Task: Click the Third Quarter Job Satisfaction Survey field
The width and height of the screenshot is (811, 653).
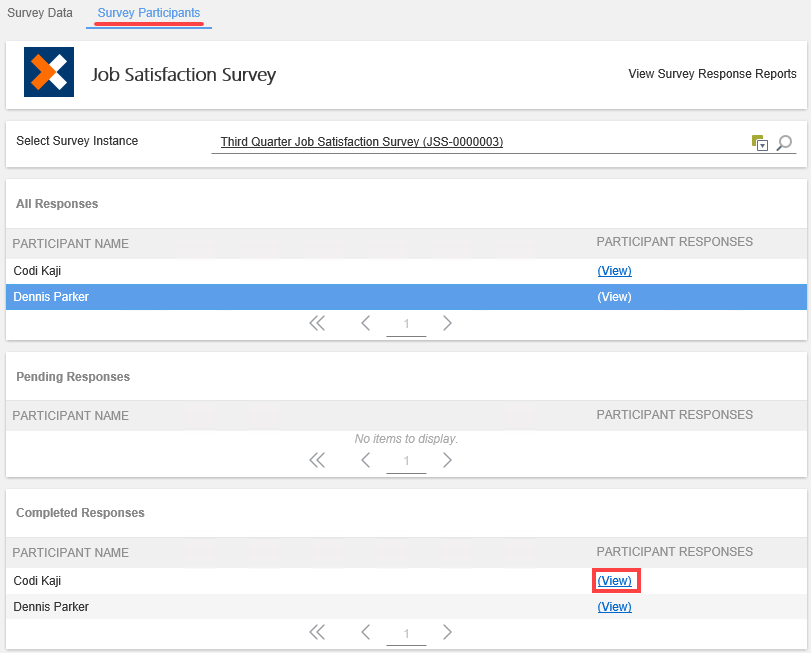Action: (362, 142)
